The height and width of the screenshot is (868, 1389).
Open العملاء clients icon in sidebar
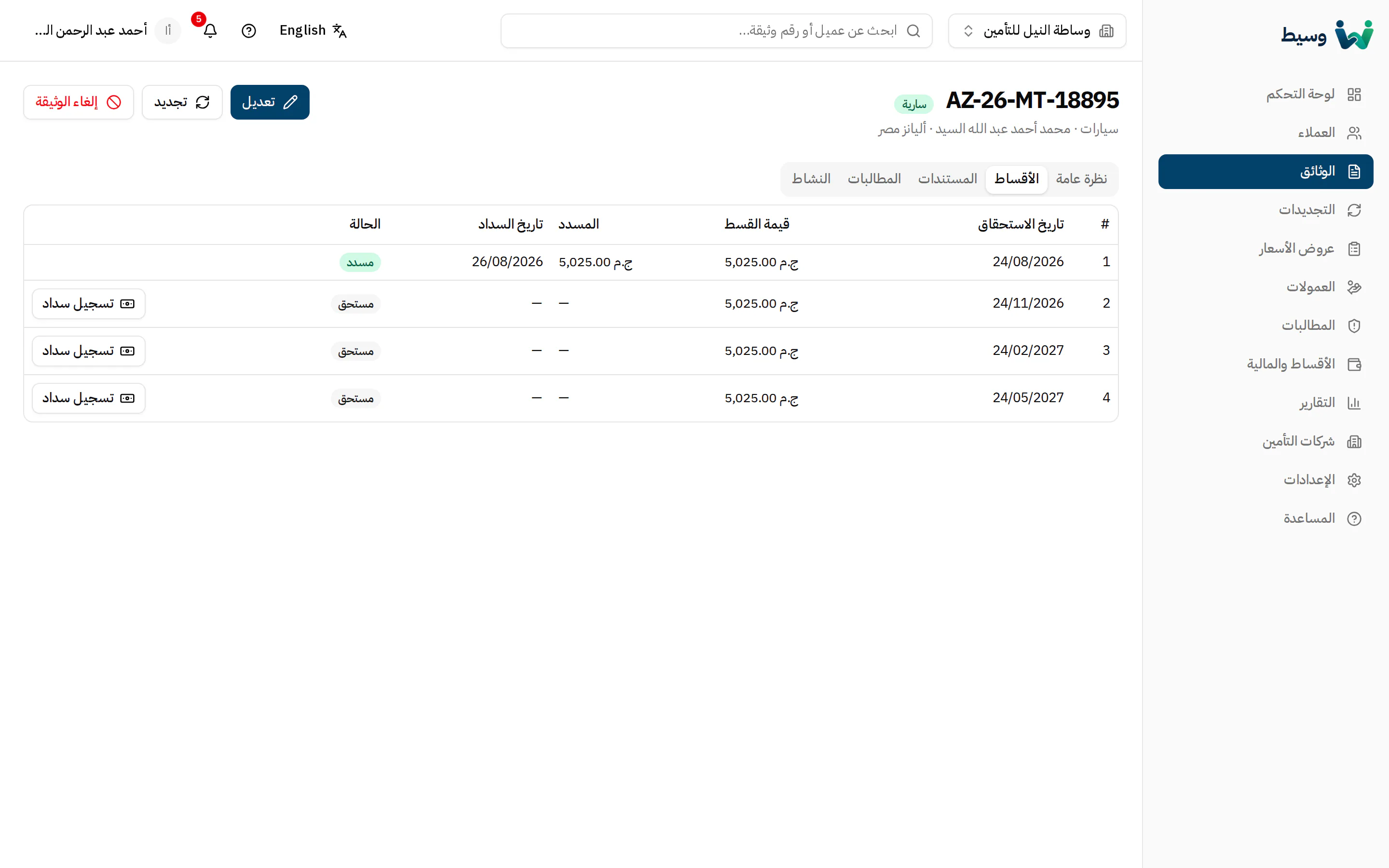click(1354, 133)
